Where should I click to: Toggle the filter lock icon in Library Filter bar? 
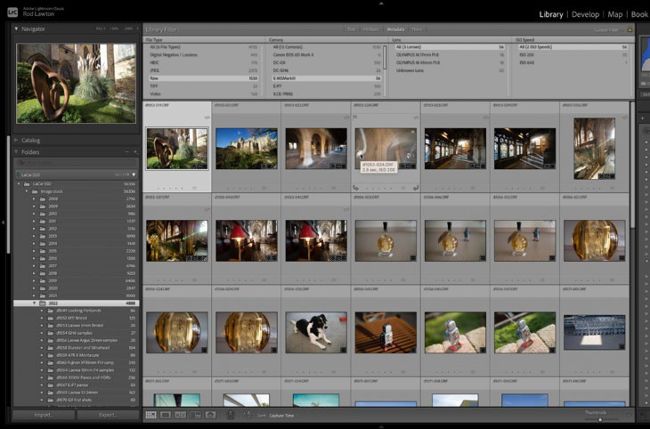(630, 29)
